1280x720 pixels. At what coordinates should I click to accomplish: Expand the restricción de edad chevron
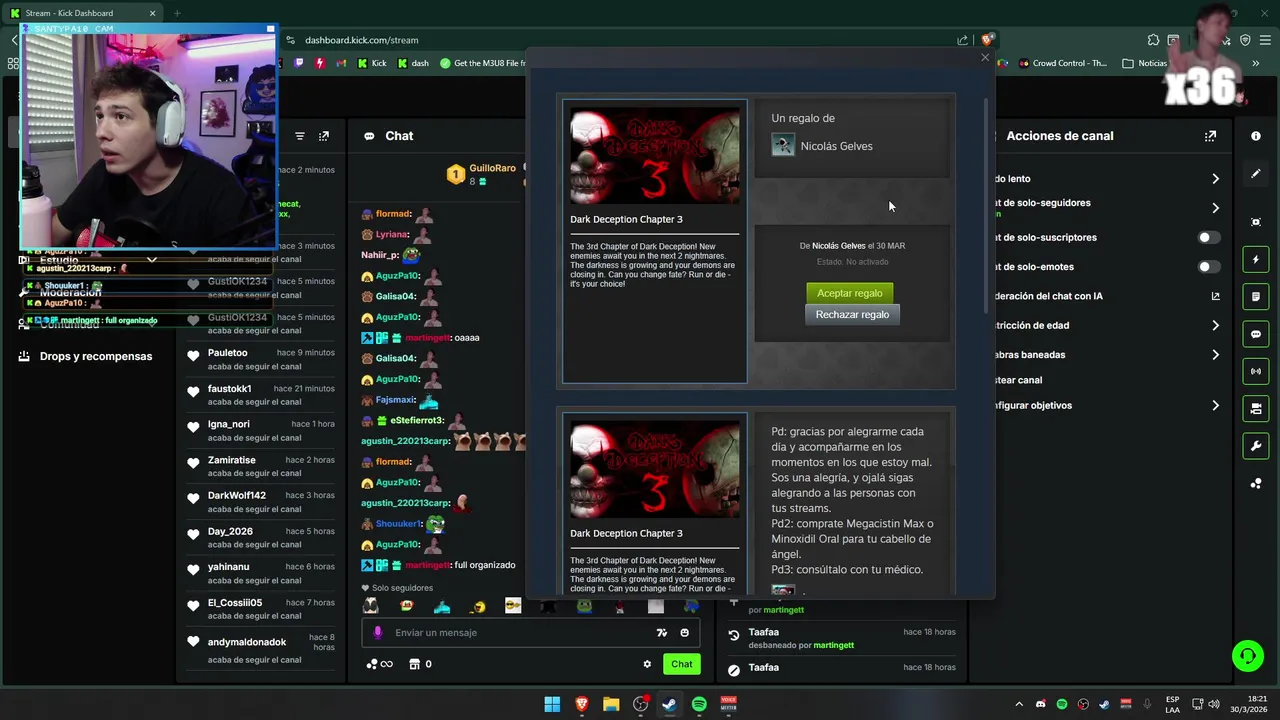1215,326
